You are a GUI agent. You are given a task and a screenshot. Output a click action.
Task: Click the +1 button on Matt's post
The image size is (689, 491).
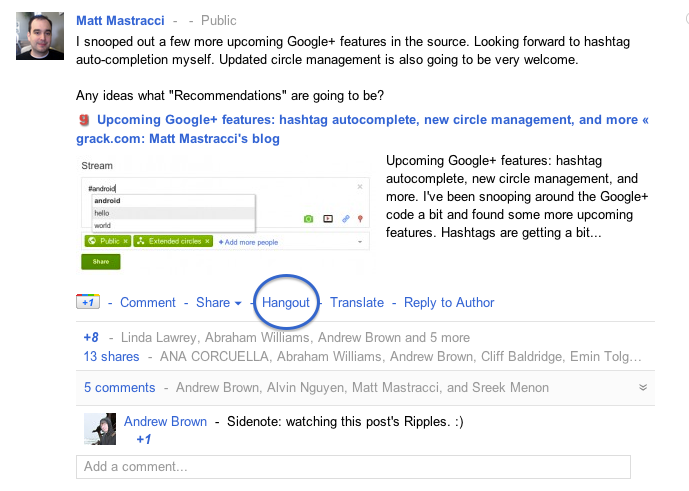88,302
